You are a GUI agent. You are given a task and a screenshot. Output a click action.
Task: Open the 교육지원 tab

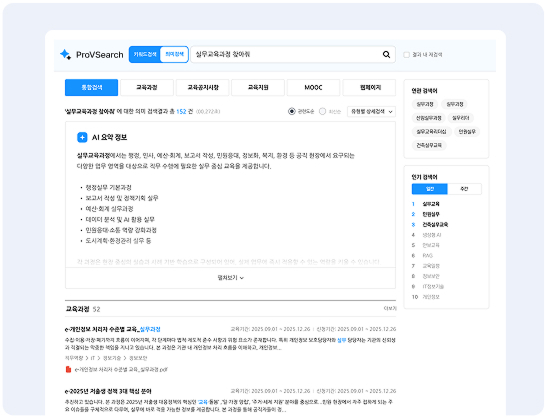point(258,87)
